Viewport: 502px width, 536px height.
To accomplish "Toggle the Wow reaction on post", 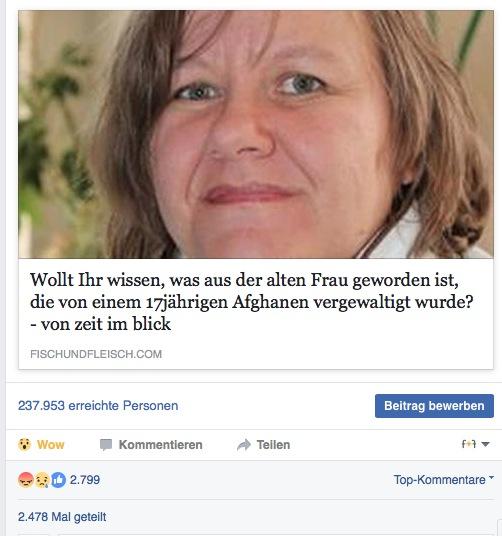I will [x=41, y=444].
